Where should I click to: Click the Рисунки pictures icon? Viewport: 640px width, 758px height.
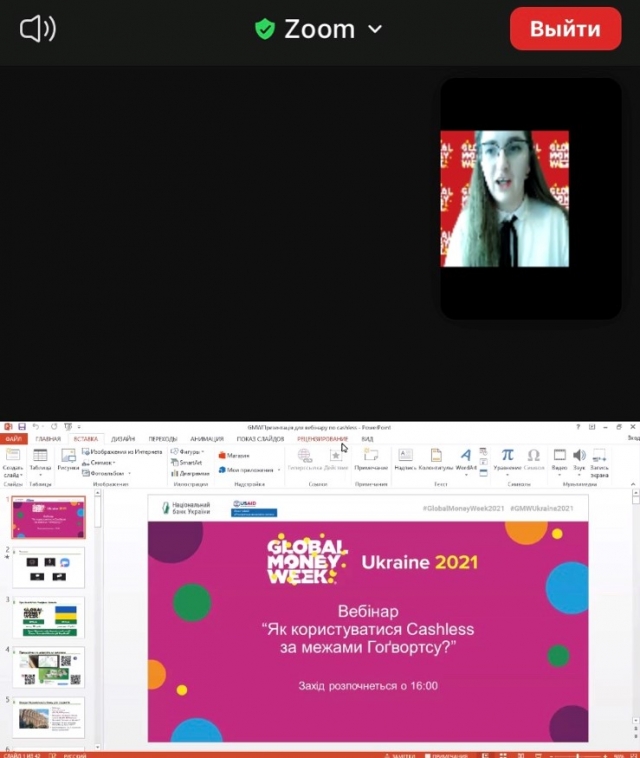[68, 455]
